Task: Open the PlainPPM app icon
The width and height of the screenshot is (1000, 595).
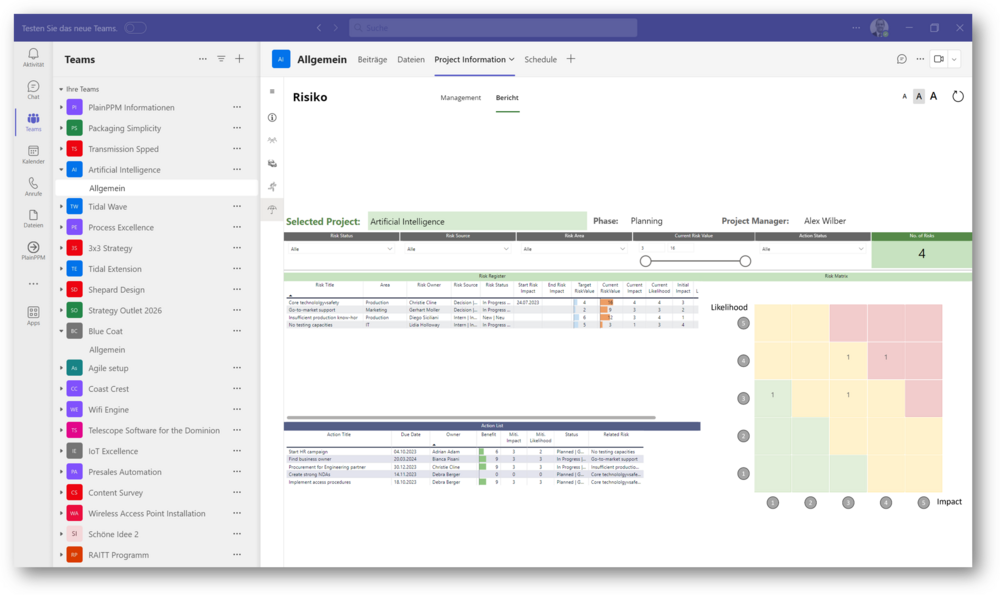Action: point(33,250)
